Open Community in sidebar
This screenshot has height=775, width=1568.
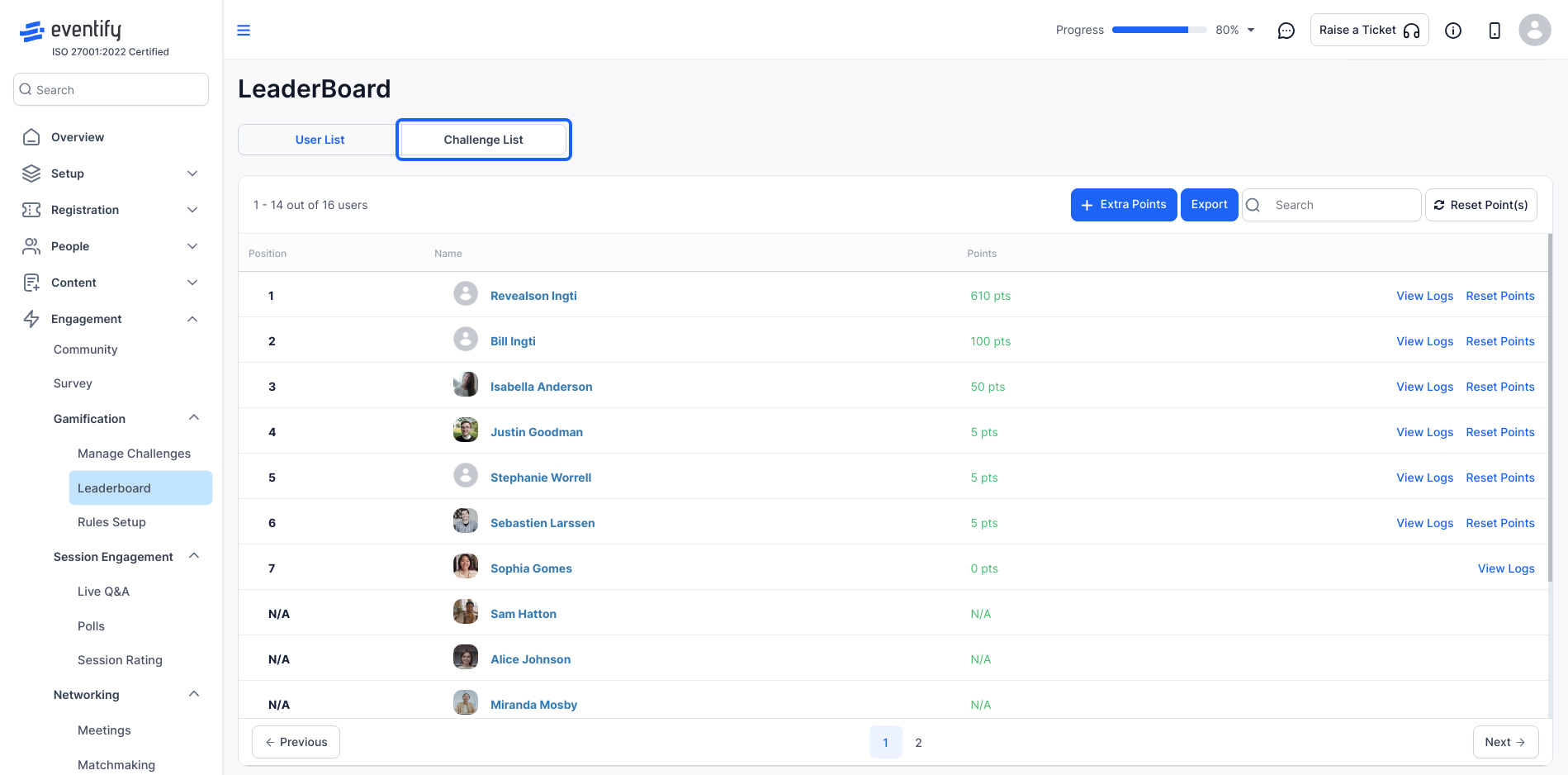tap(85, 349)
